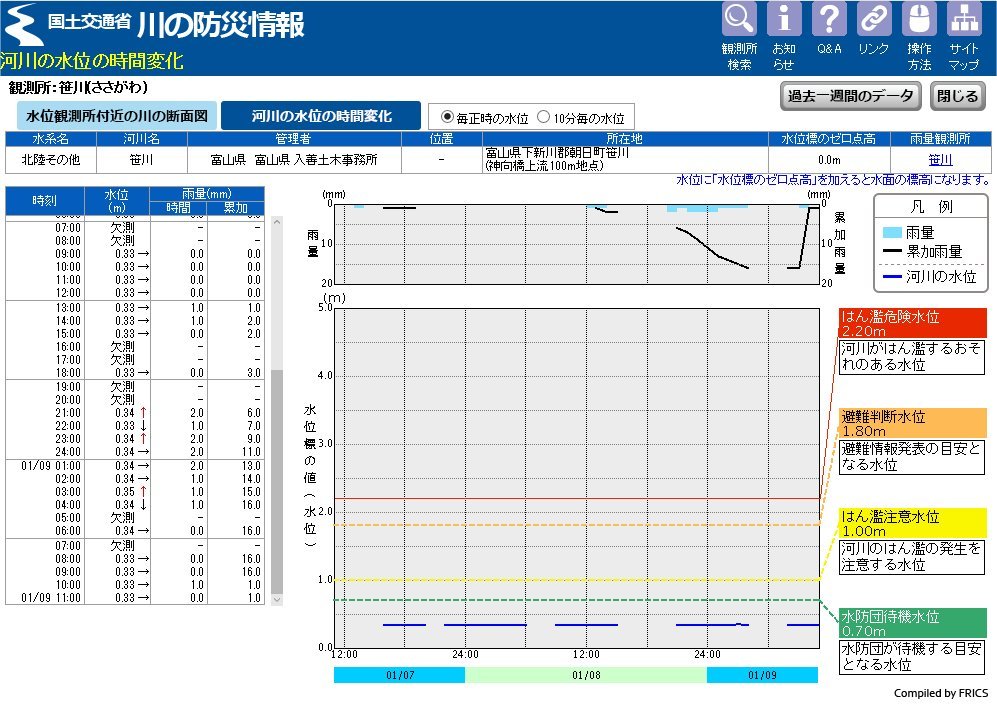Screen dimensions: 997x709
Task: Open the サイトマップ sitemap icon
Action: pos(964,20)
